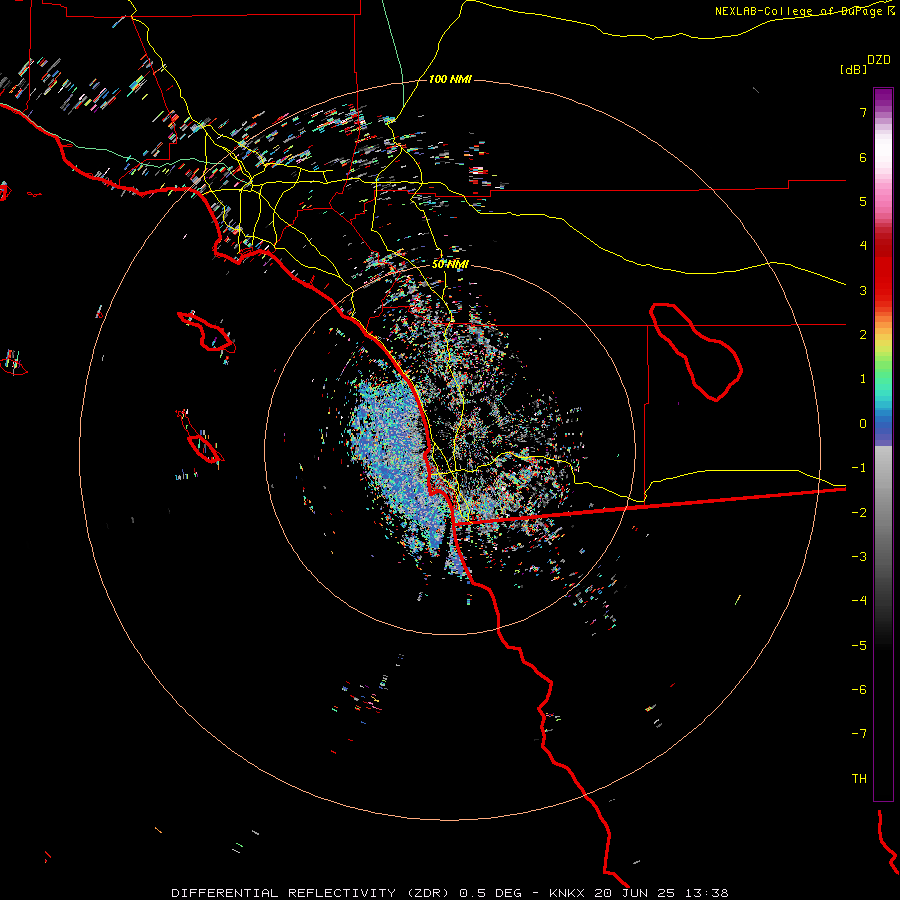Click the 4 label on the dB scale
The width and height of the screenshot is (900, 900).
(863, 246)
